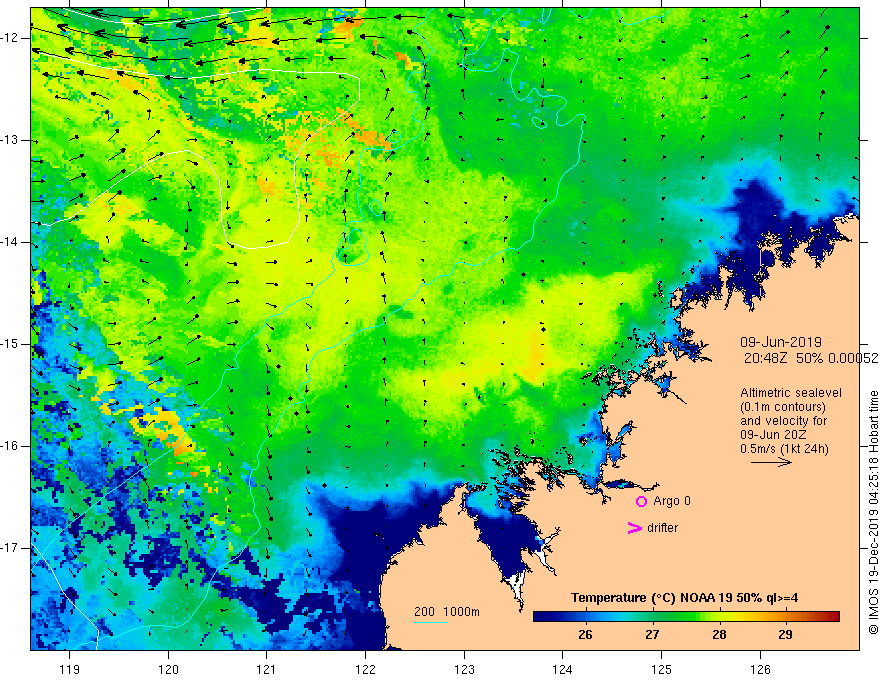This screenshot has width=880, height=680.
Task: Click the '200 1000m' depth contour label
Action: pos(447,612)
